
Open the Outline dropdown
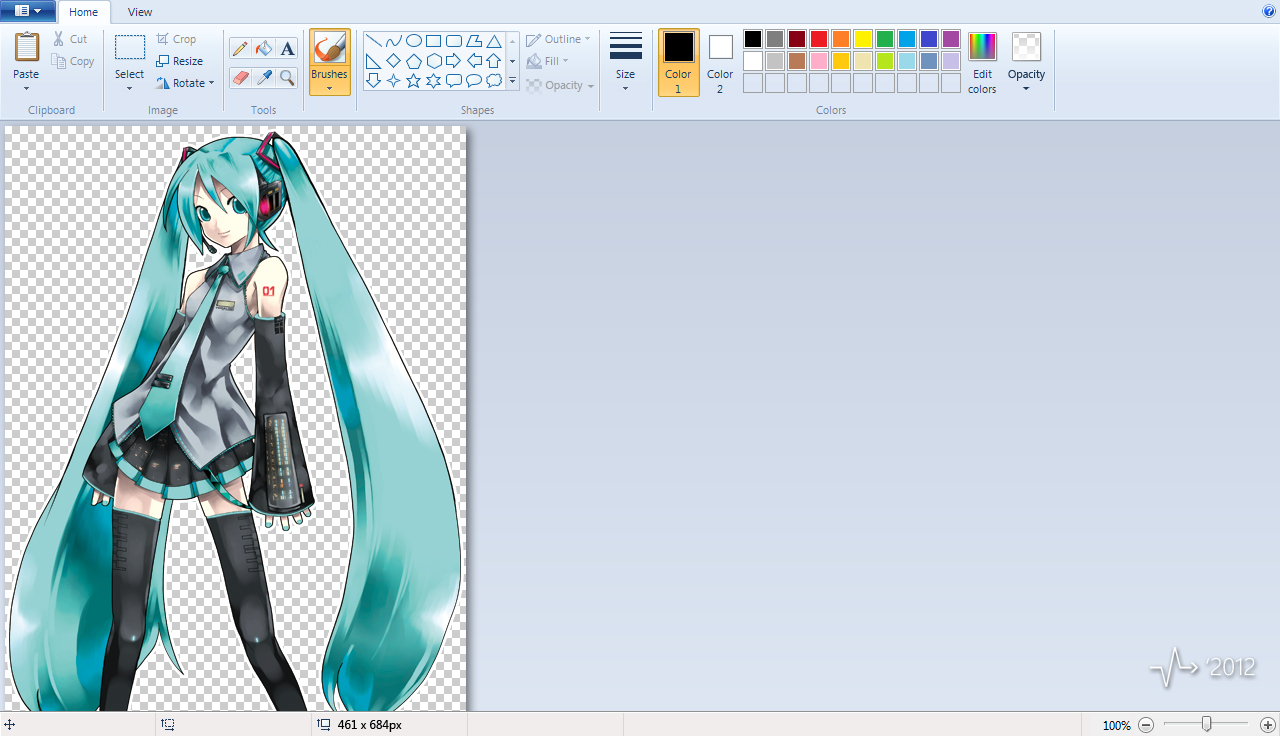[x=559, y=39]
